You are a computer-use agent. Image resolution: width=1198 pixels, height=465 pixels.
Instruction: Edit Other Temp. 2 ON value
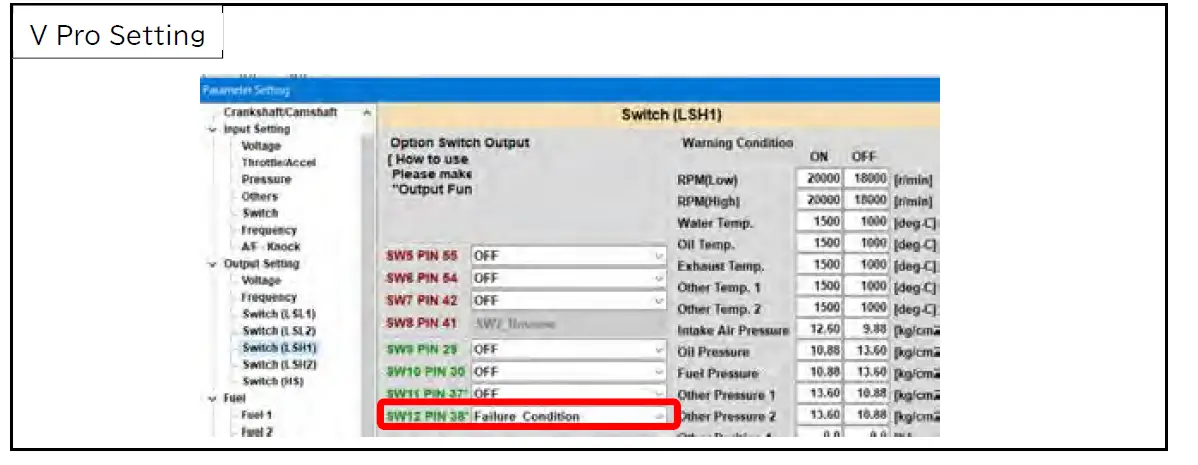coord(819,308)
